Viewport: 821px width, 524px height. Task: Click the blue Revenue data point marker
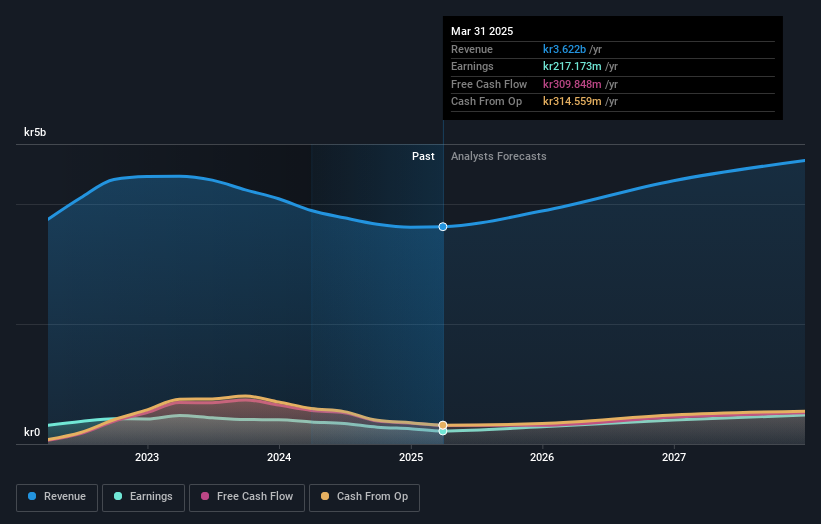(443, 227)
